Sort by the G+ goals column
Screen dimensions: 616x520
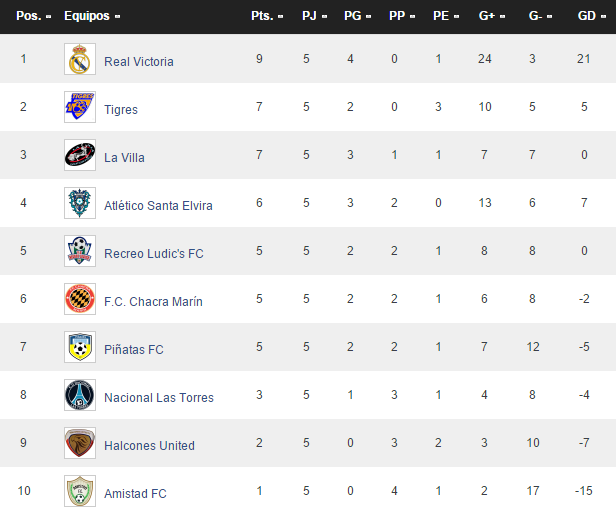489,16
